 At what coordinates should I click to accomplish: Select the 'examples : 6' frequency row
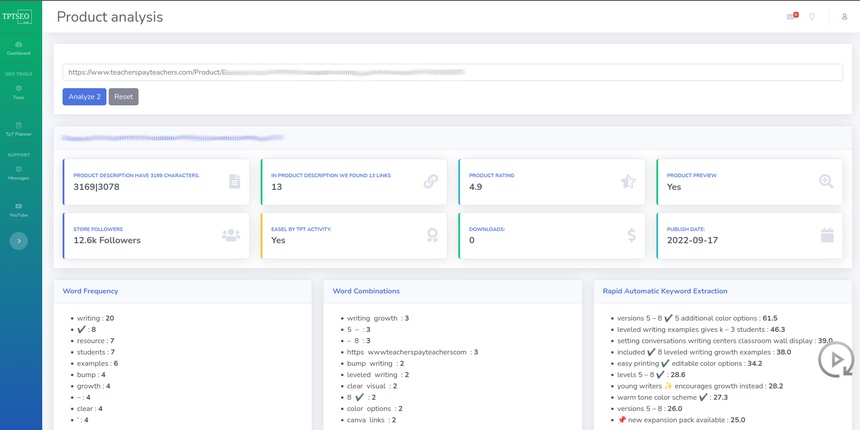click(97, 363)
